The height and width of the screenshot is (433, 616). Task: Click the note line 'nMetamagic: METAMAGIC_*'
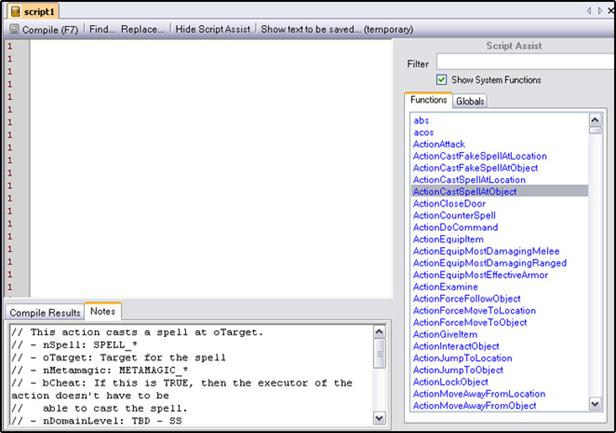pyautogui.click(x=115, y=370)
